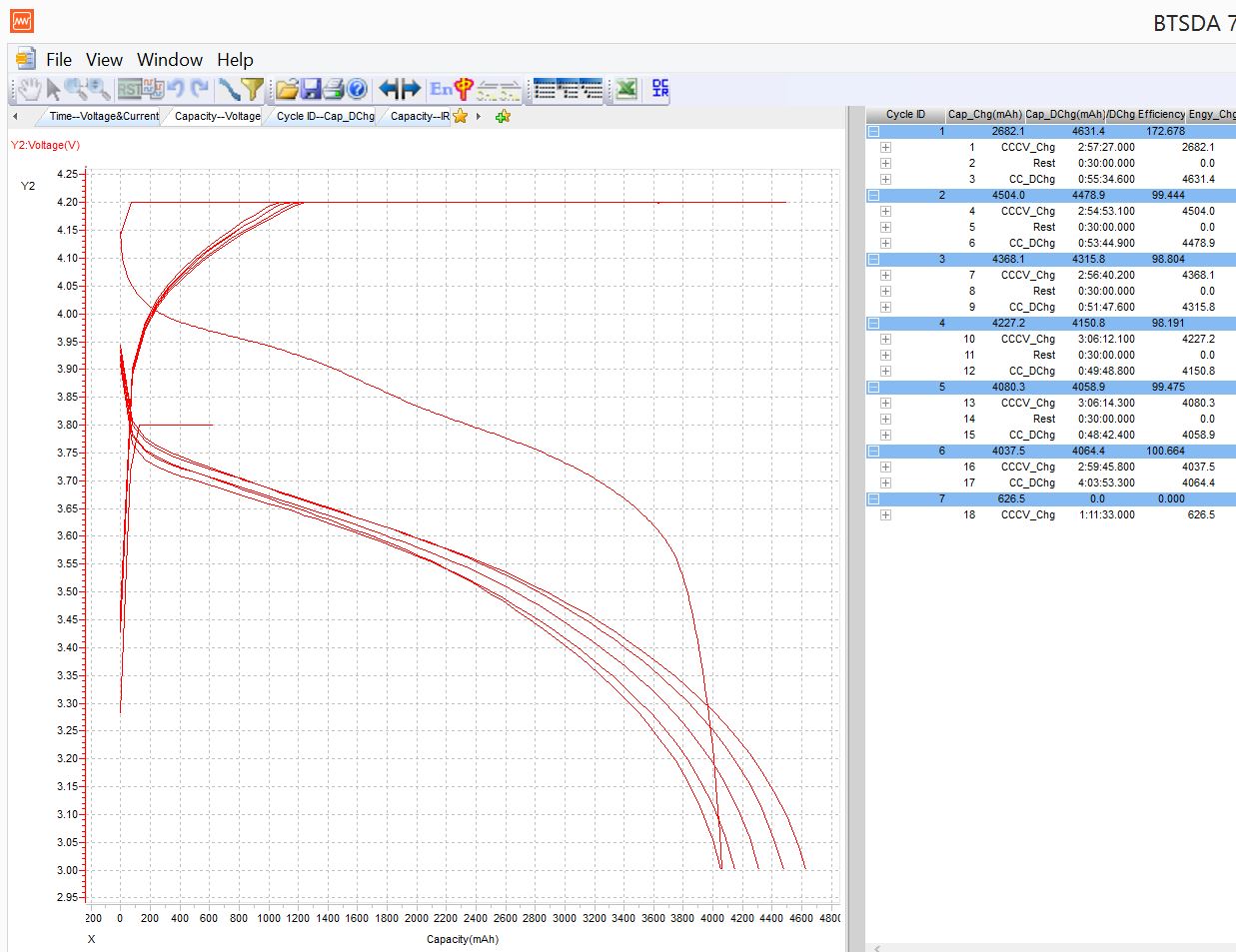
Task: Click the red Chinese language icon
Action: point(463,89)
